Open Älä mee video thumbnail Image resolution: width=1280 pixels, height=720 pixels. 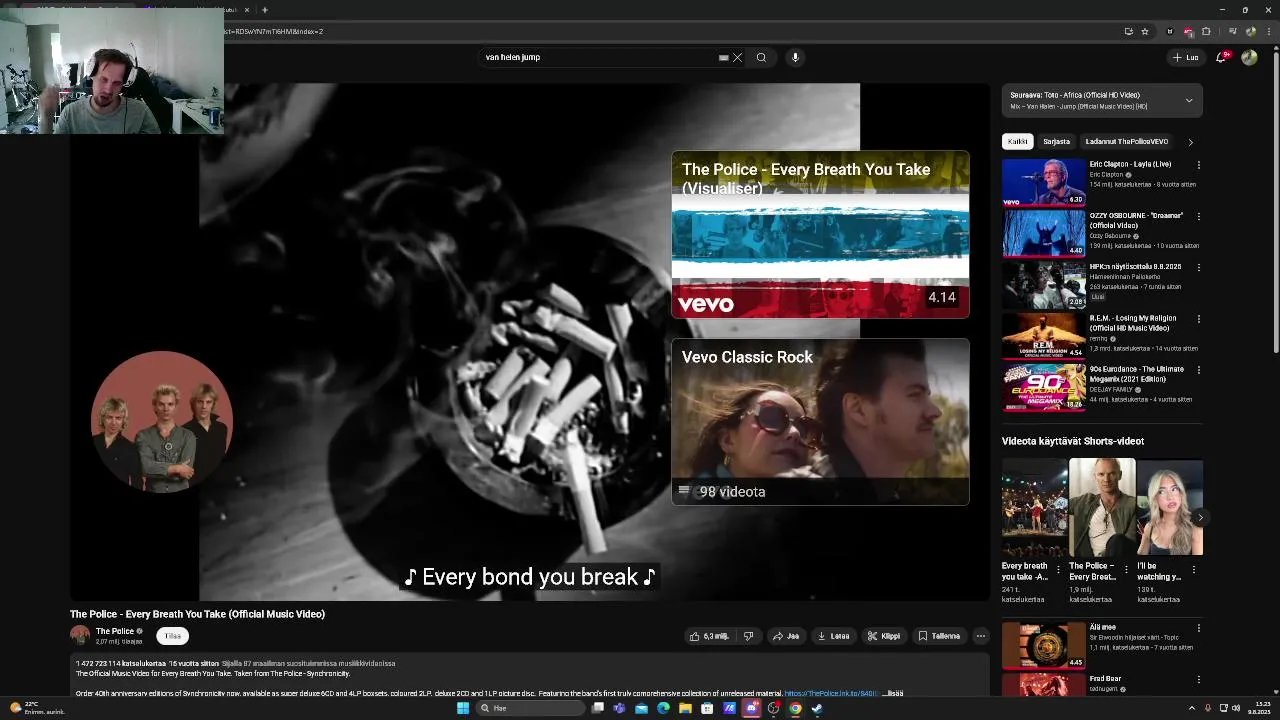click(1044, 646)
